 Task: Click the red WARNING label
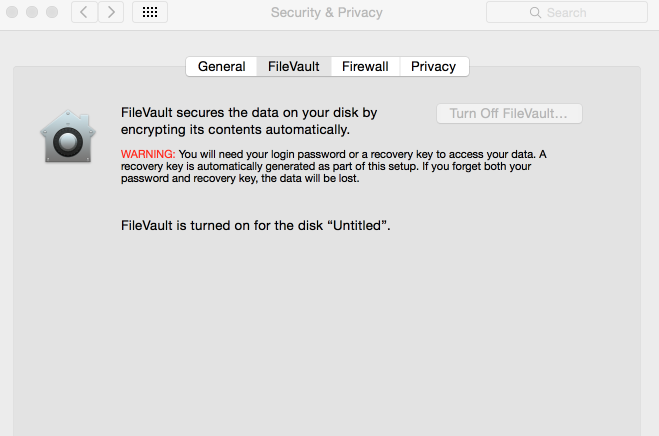point(148,154)
